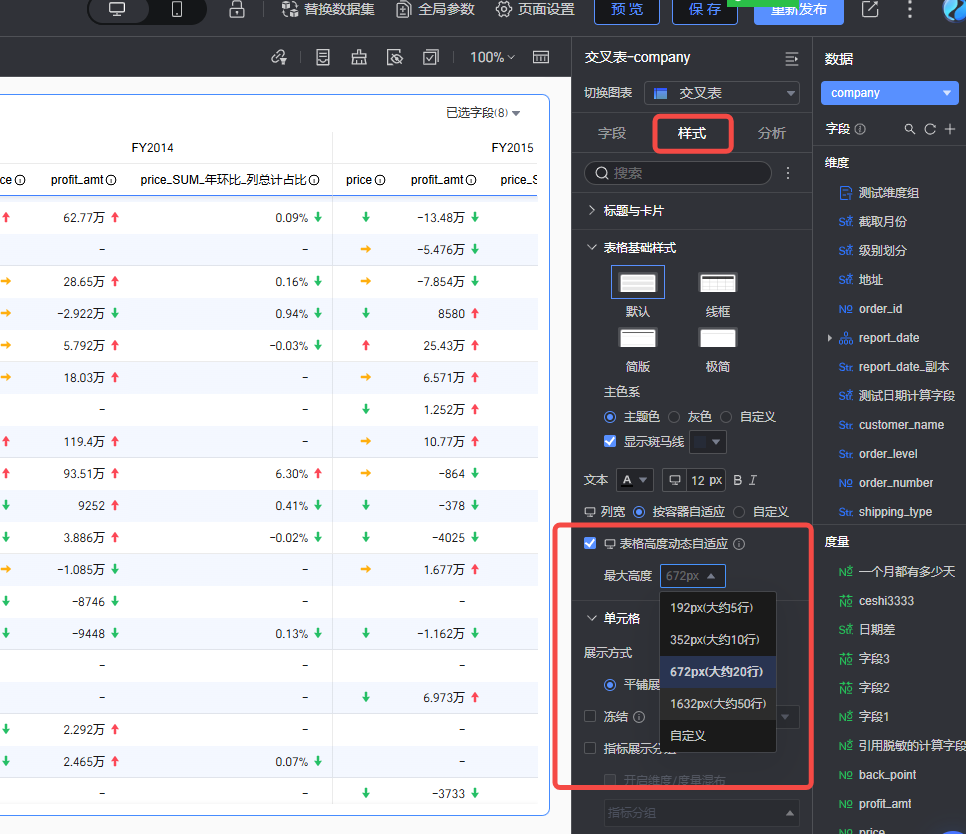Open the zebra stripe color swatch
Screen dimensions: 966x834
click(708, 441)
